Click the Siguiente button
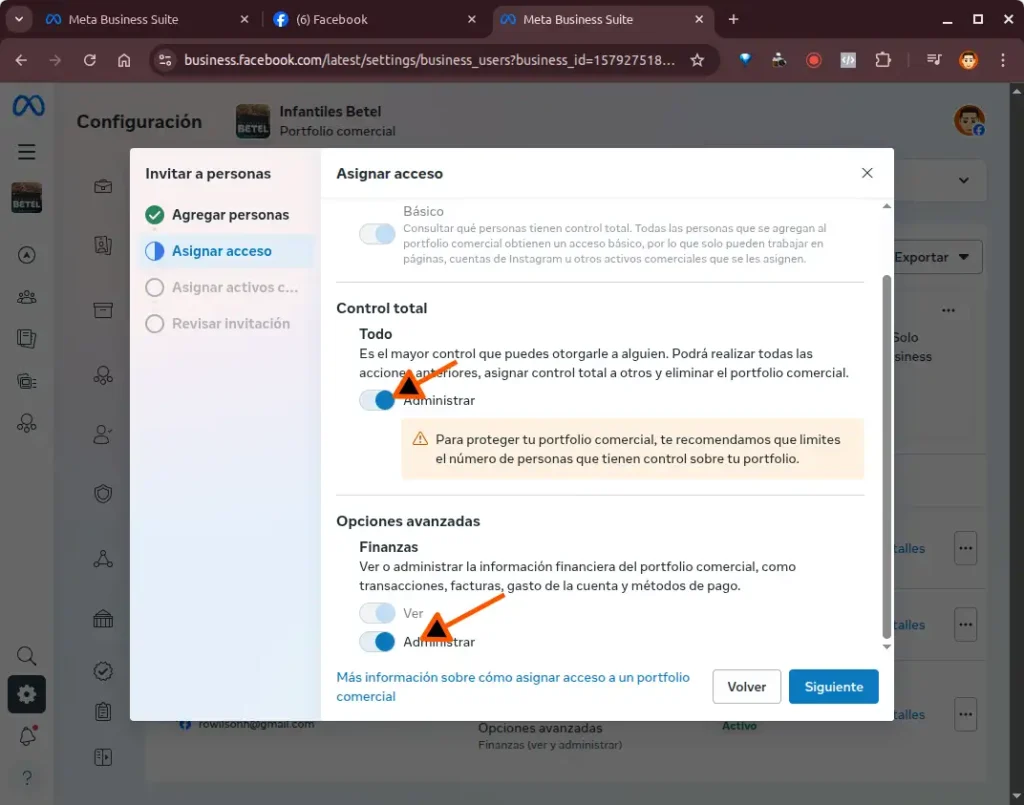Image resolution: width=1024 pixels, height=805 pixels. click(833, 687)
